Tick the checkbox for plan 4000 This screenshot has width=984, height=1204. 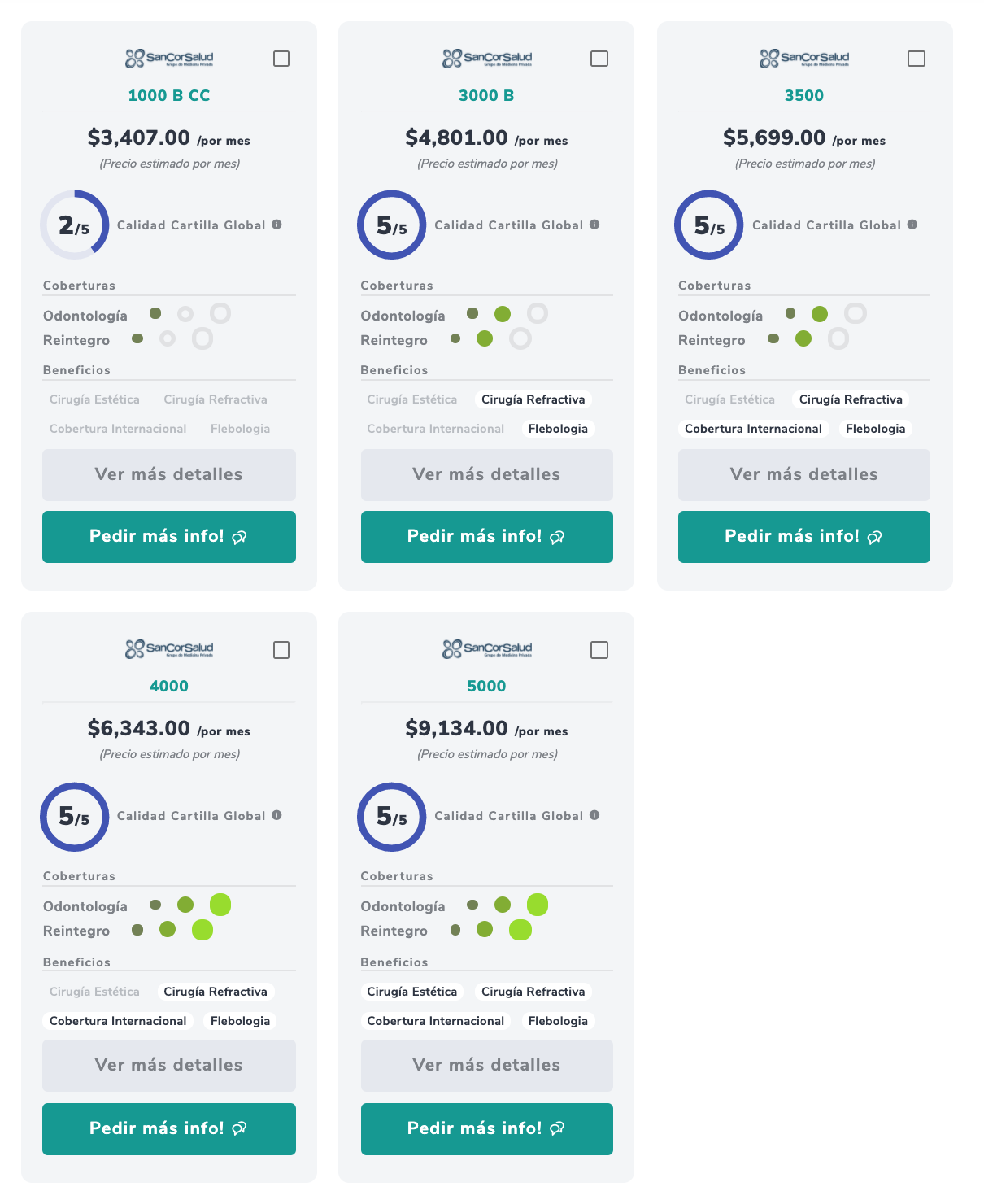click(281, 650)
